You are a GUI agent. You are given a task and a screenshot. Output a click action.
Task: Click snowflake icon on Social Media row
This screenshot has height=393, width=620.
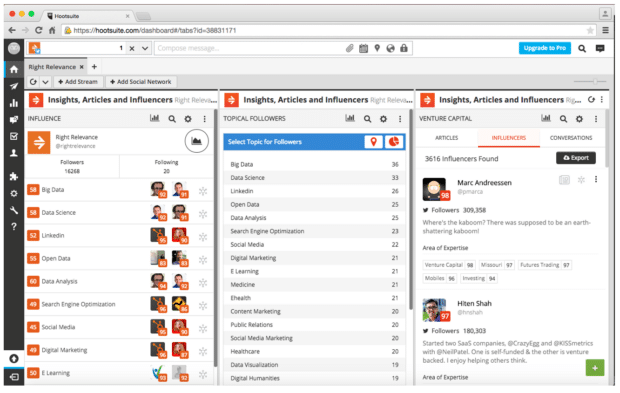tap(203, 329)
